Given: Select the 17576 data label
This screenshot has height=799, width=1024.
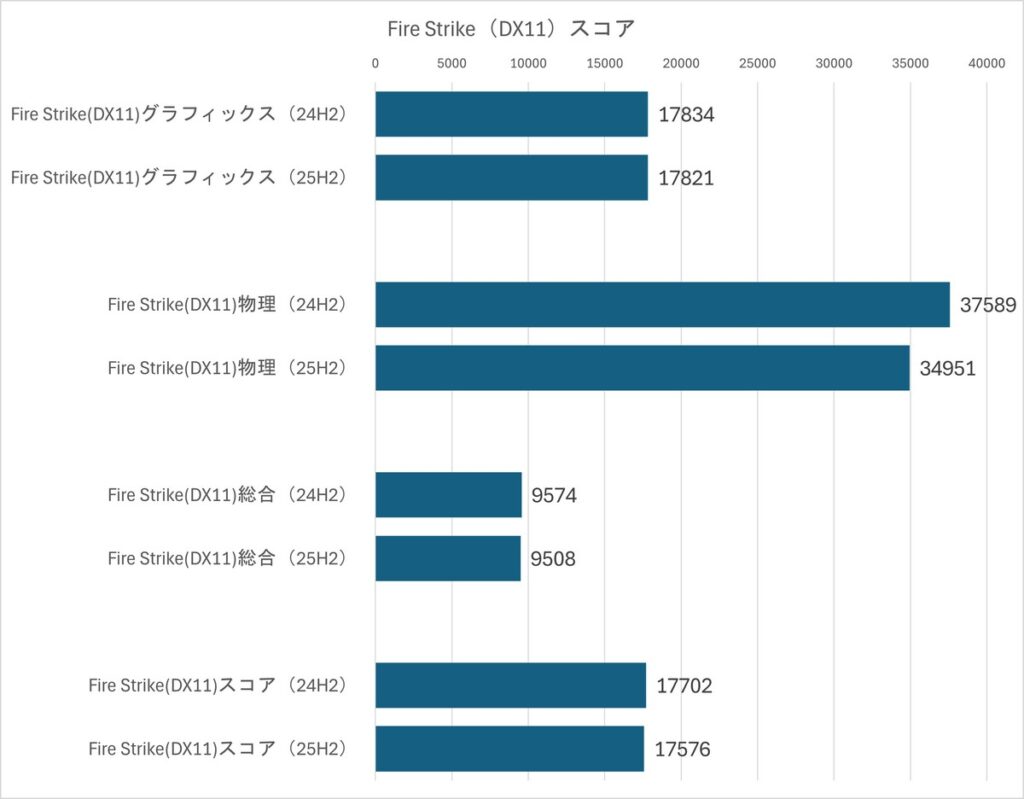Looking at the screenshot, I should (x=682, y=749).
